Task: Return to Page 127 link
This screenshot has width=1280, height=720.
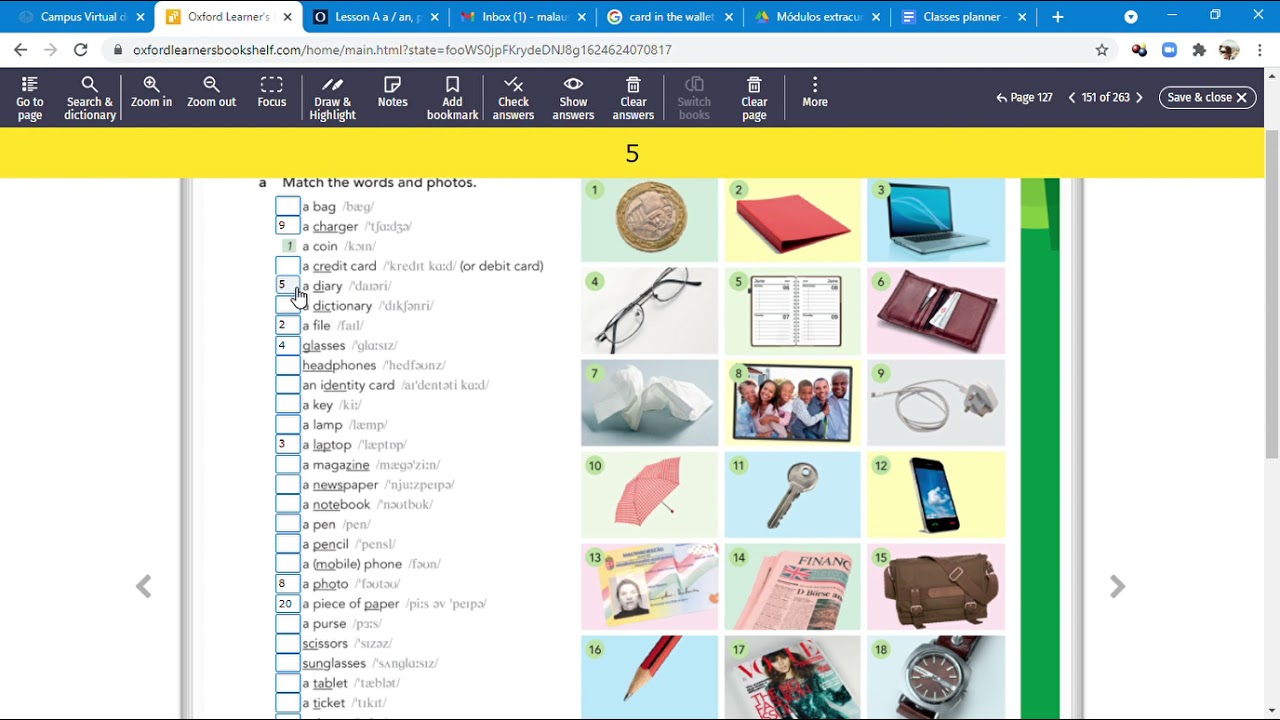Action: click(1024, 97)
